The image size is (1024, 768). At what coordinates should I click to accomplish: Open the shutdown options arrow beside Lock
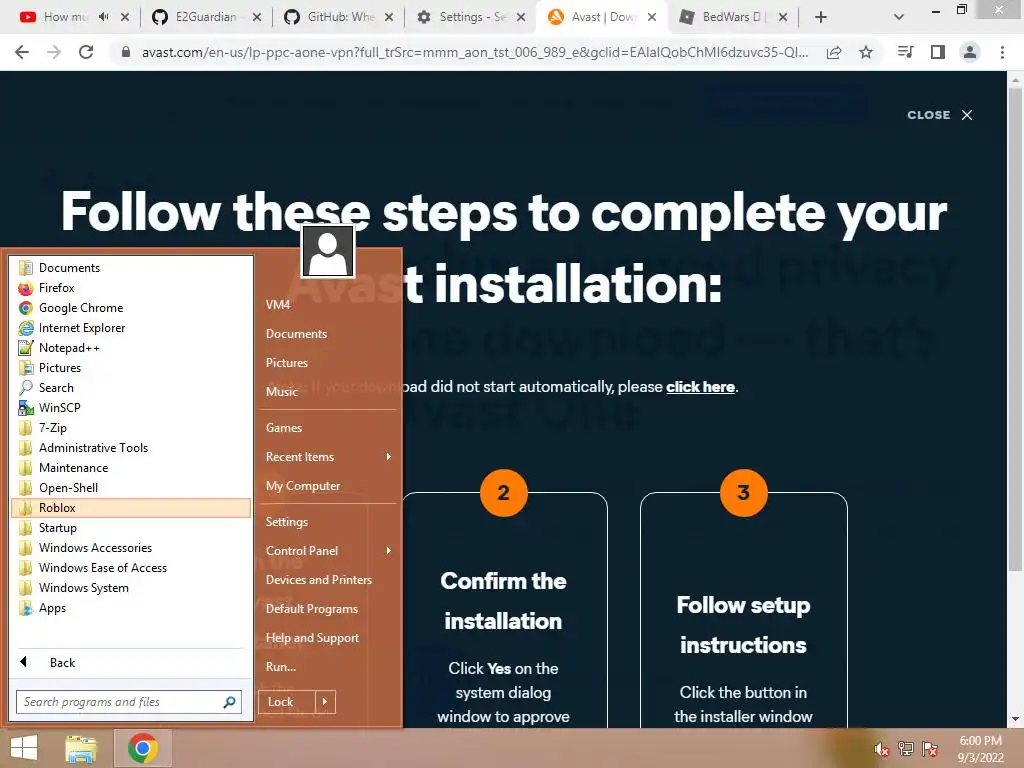click(x=325, y=702)
